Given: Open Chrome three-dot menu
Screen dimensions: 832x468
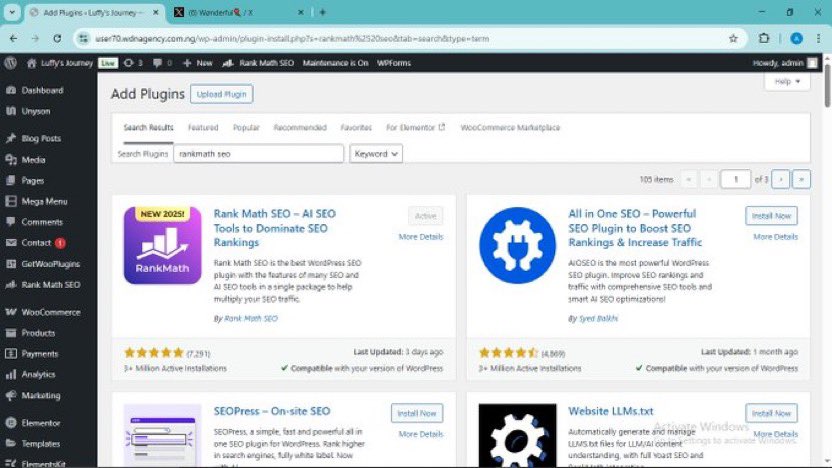Looking at the screenshot, I should (818, 38).
